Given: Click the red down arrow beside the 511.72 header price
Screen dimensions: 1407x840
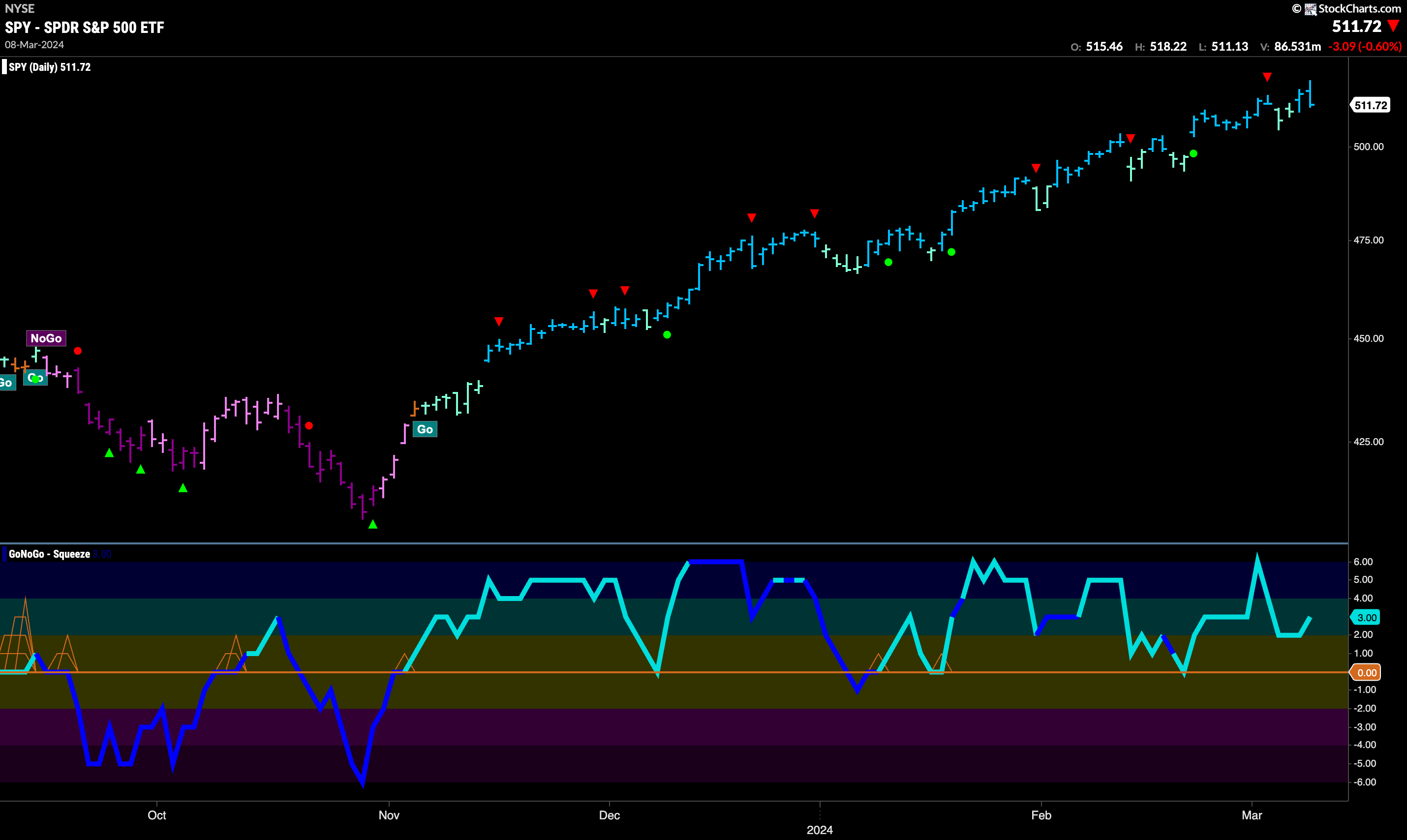Looking at the screenshot, I should point(1393,26).
